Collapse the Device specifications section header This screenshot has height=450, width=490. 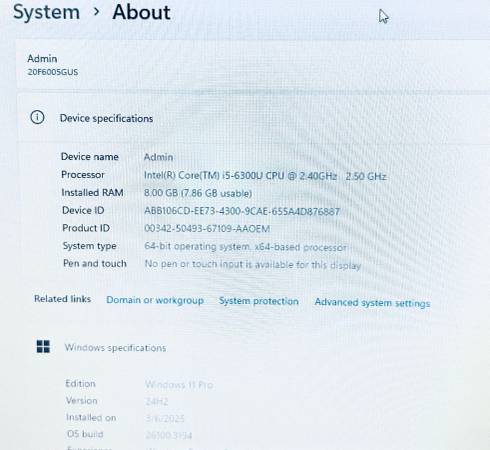coord(253,118)
